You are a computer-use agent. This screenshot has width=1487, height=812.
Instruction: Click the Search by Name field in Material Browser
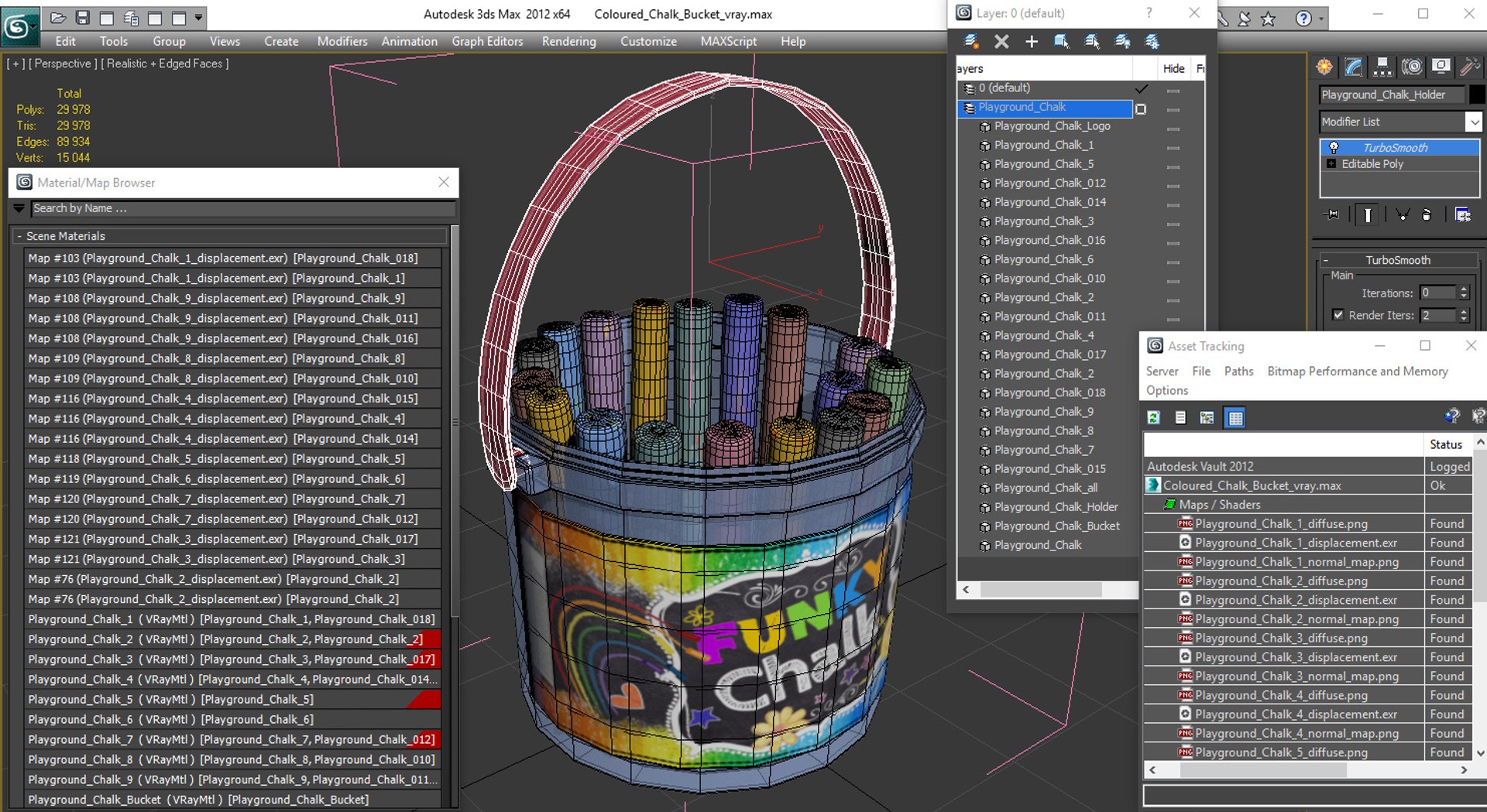[x=243, y=208]
